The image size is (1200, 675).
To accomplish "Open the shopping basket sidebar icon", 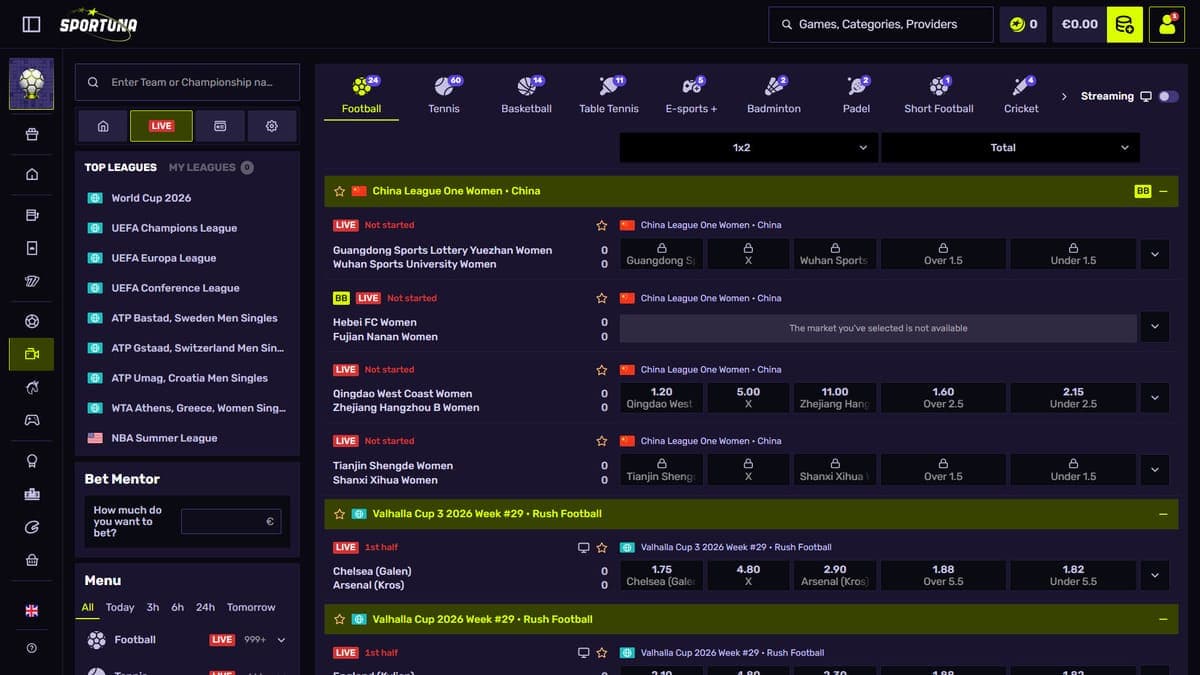I will coord(32,560).
